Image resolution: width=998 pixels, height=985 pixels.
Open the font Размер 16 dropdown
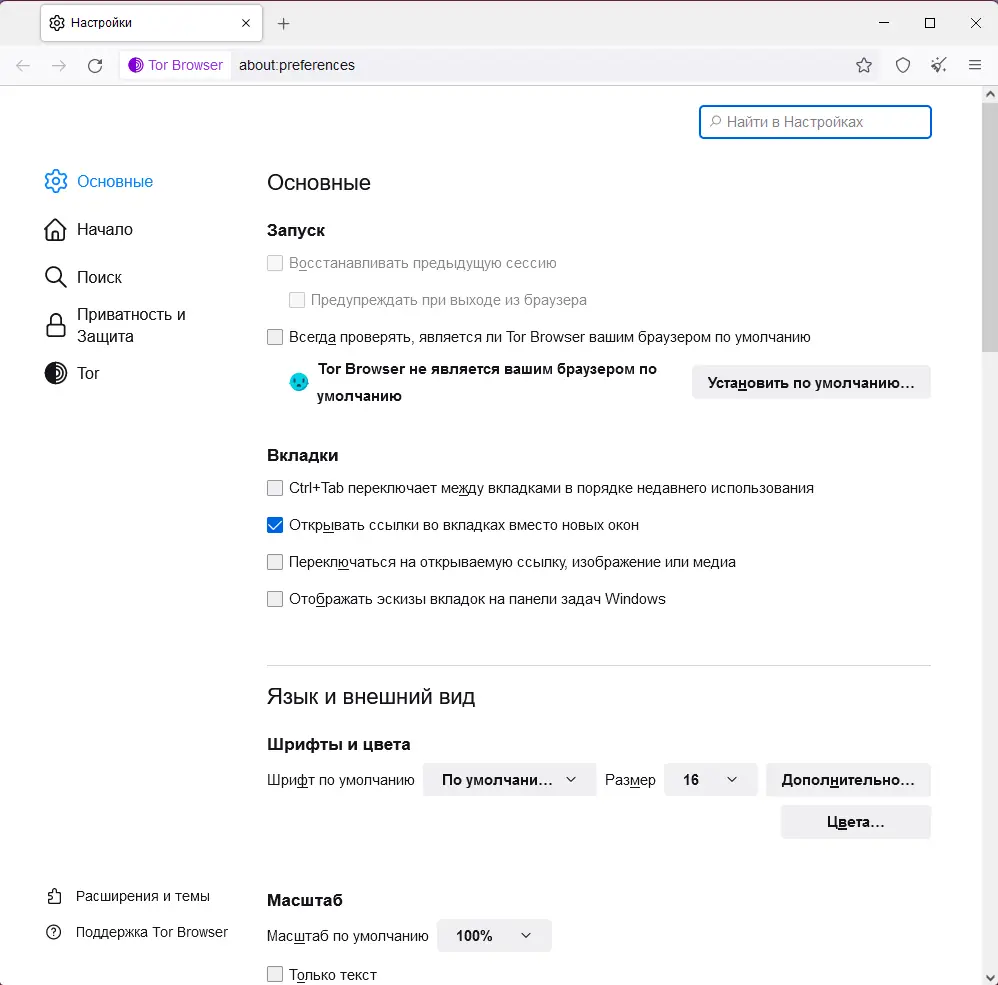tap(710, 780)
